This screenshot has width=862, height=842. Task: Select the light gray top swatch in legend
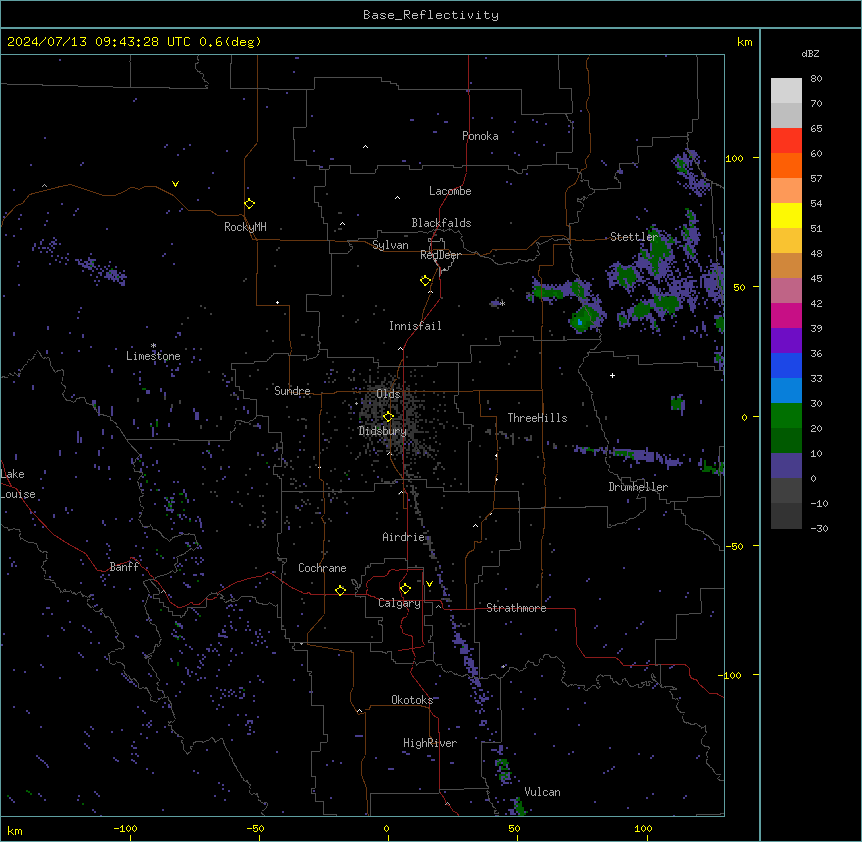tap(786, 90)
